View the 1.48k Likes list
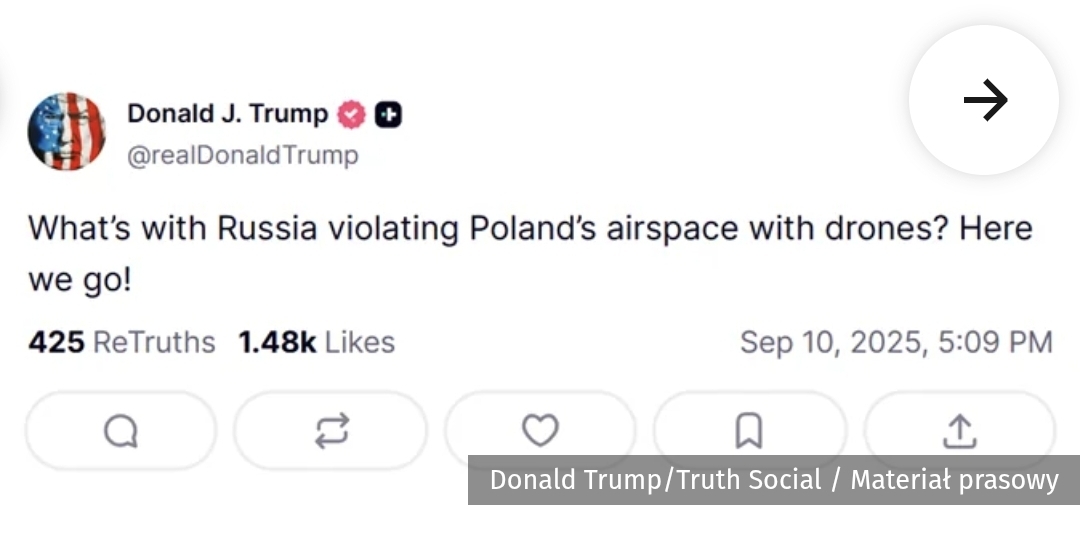1080x538 pixels. click(x=316, y=342)
